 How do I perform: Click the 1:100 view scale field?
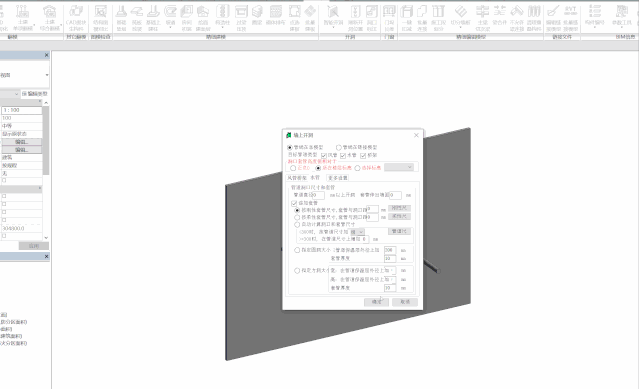(22, 110)
